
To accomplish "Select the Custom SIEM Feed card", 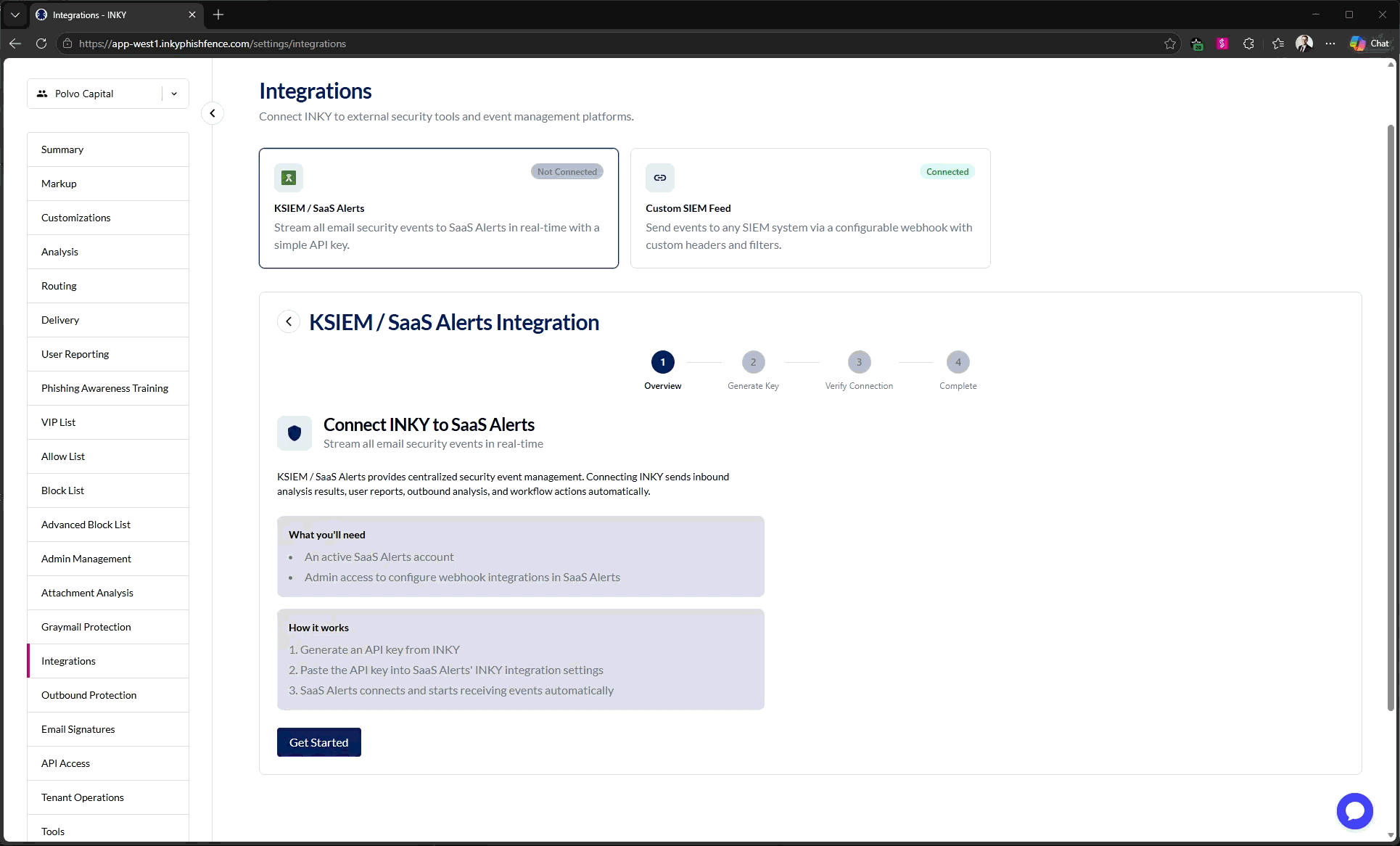I will [x=810, y=208].
